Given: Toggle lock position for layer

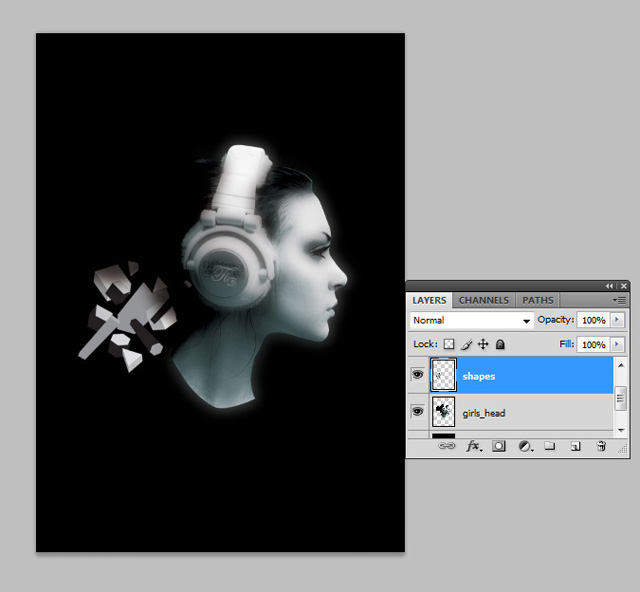Looking at the screenshot, I should [x=483, y=344].
